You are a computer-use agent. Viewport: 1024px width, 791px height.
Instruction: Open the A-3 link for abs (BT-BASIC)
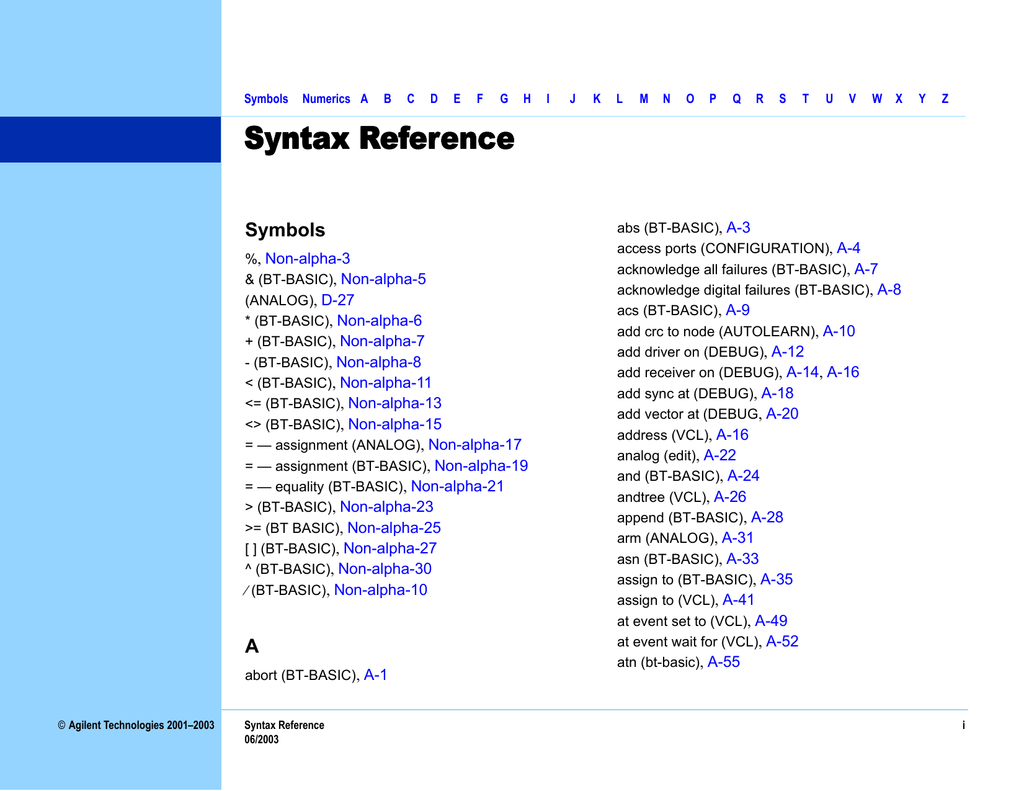coord(738,227)
